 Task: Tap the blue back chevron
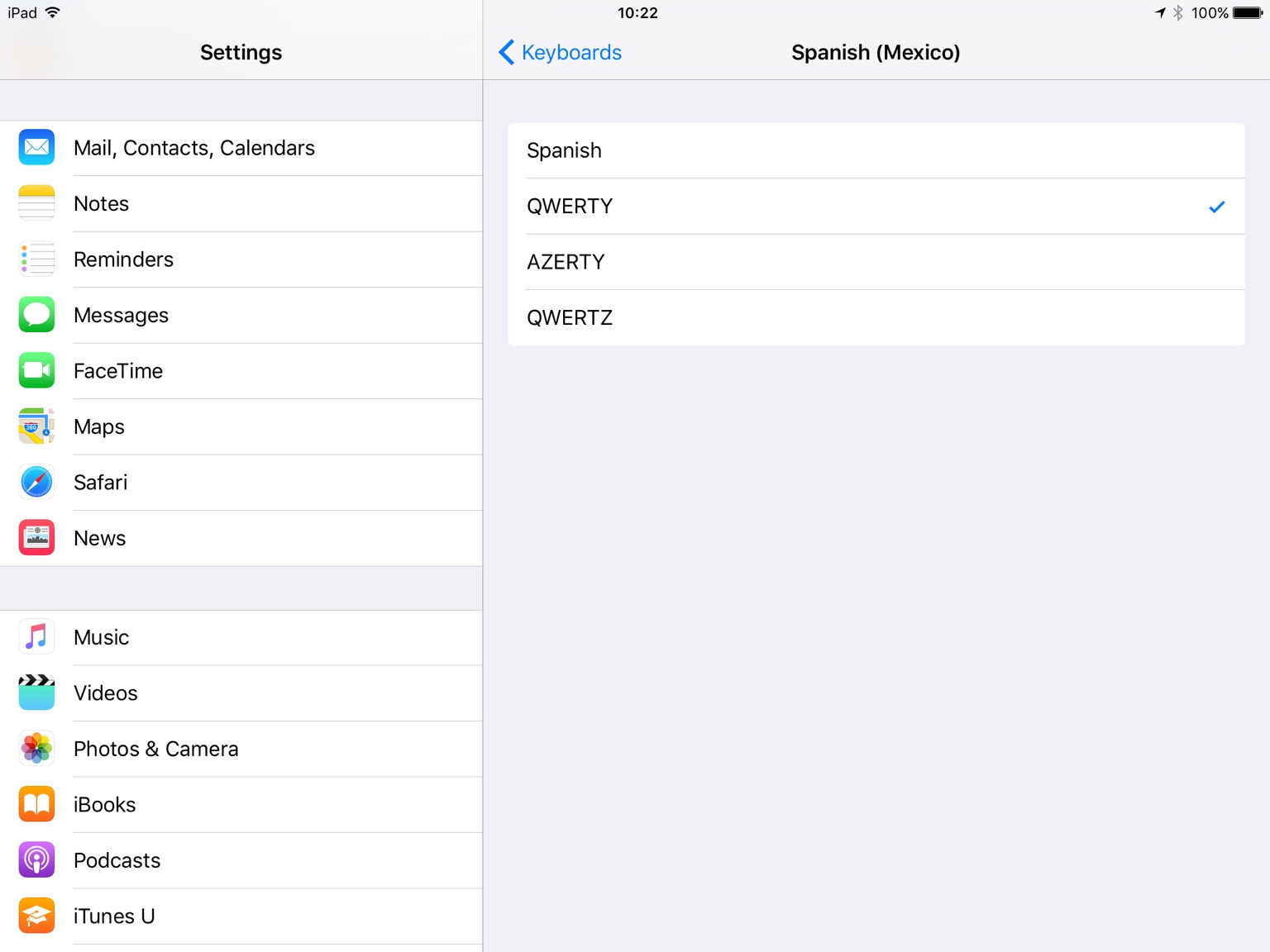click(x=506, y=53)
